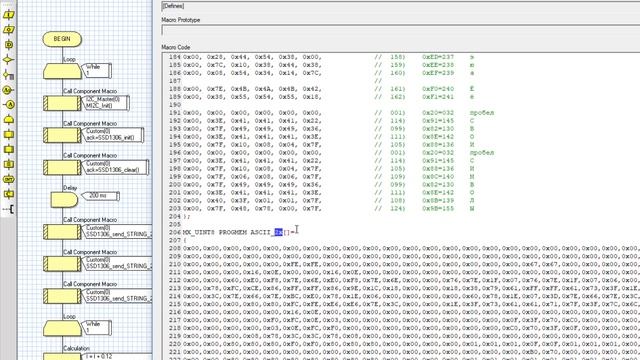Click the 0xF0=240 comment on line 188

click(x=438, y=89)
